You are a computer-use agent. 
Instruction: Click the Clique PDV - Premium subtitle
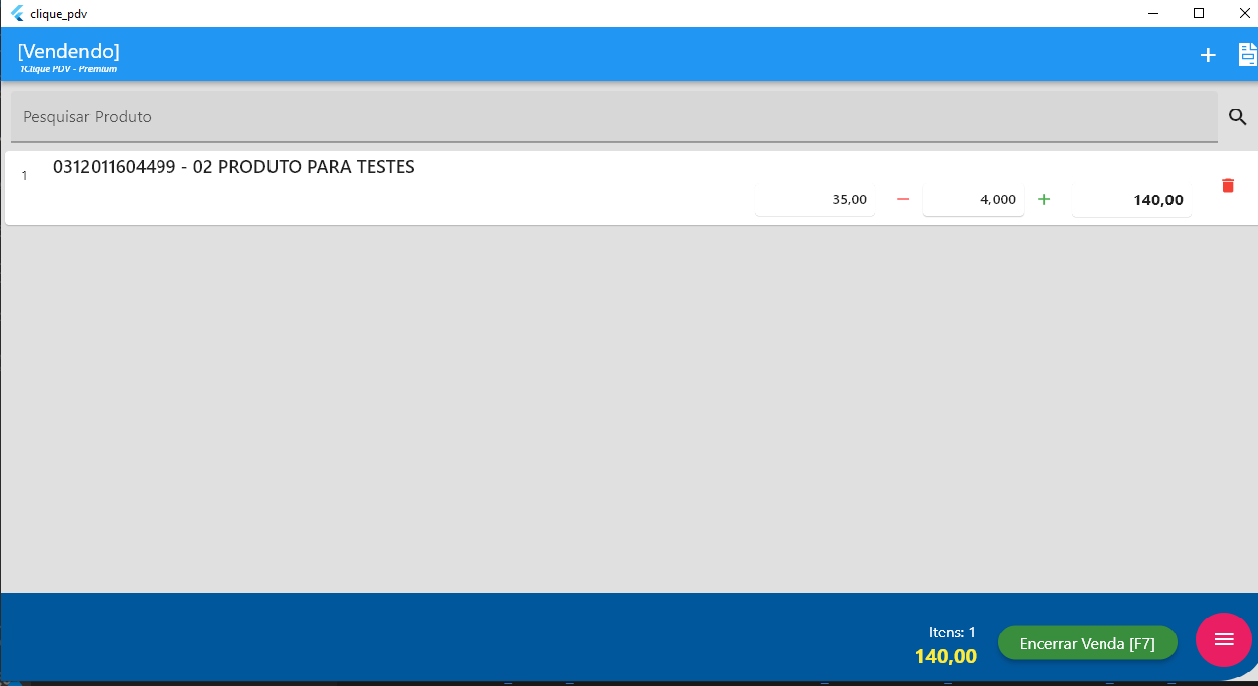[x=68, y=69]
